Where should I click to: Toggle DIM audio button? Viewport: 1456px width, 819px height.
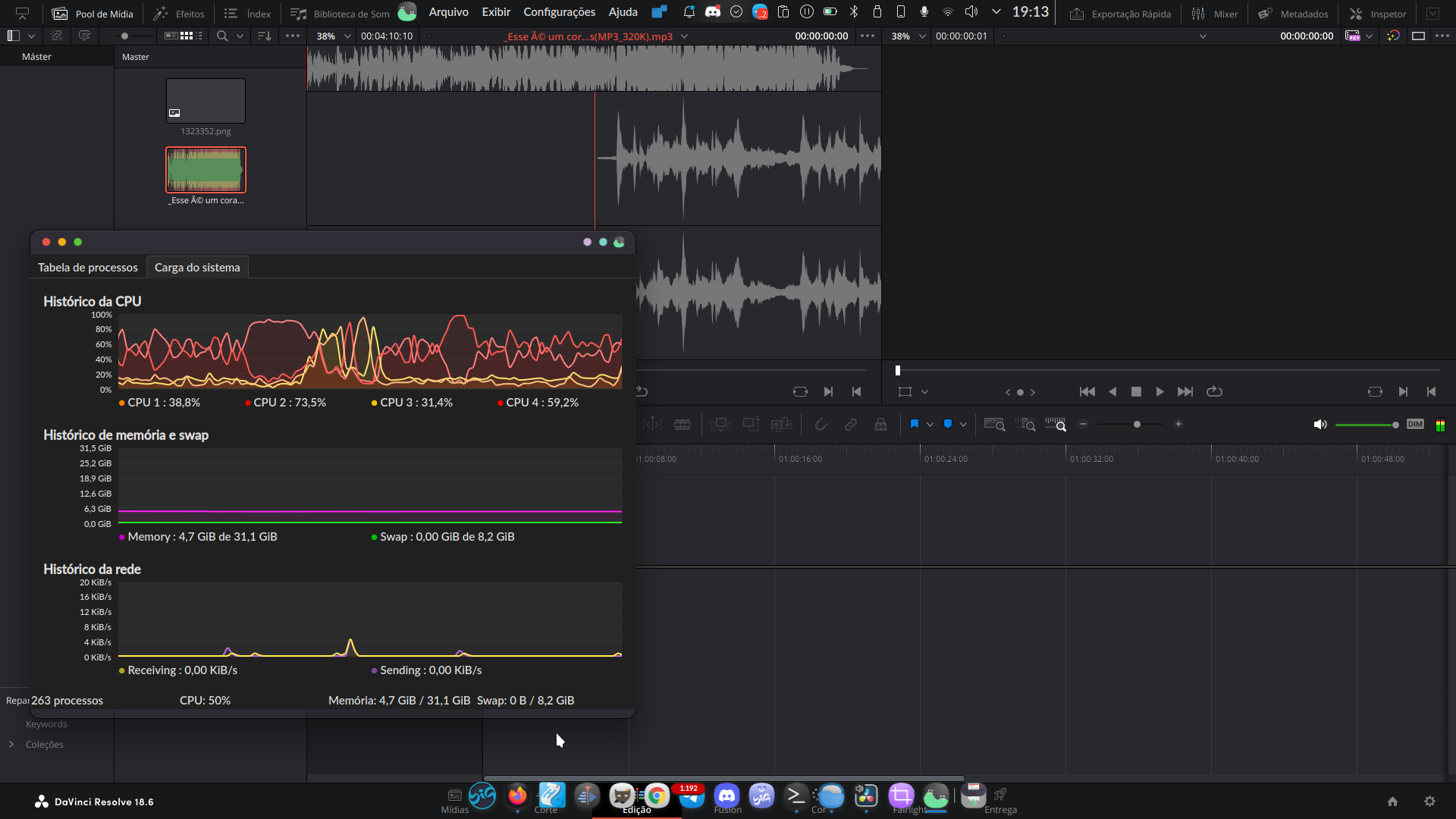(1415, 425)
